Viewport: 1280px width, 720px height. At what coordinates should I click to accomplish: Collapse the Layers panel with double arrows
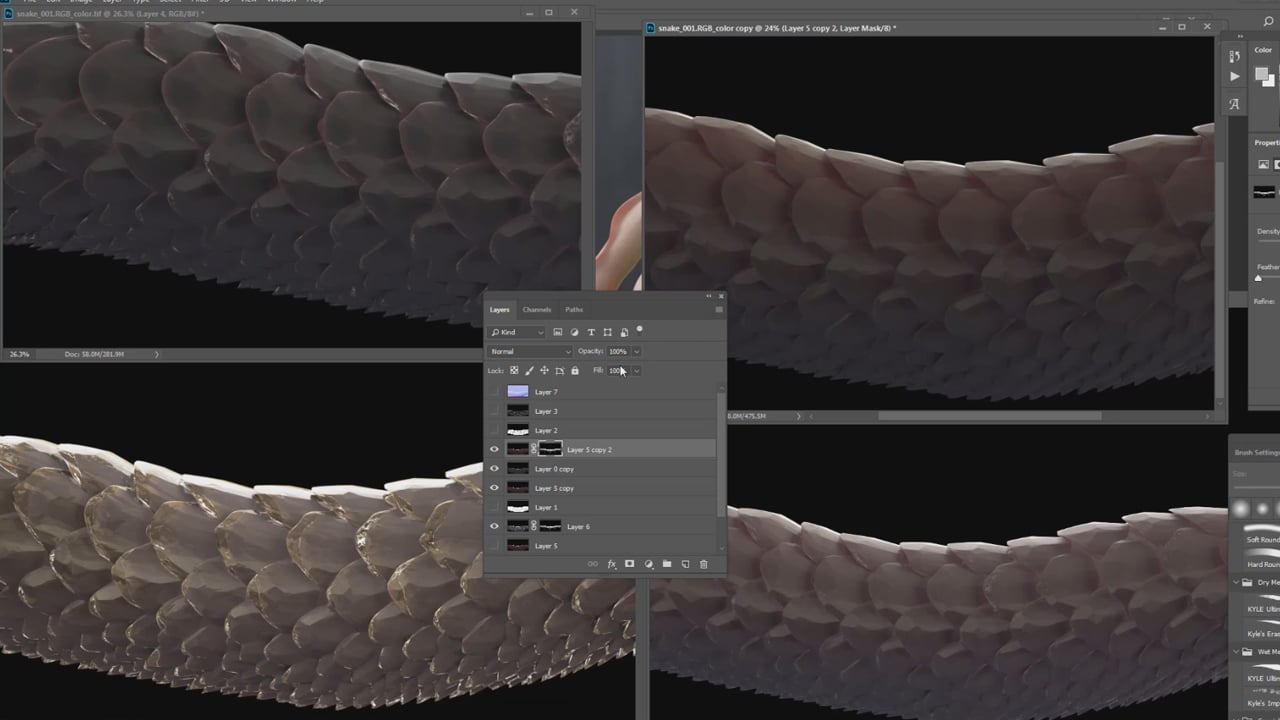[709, 296]
